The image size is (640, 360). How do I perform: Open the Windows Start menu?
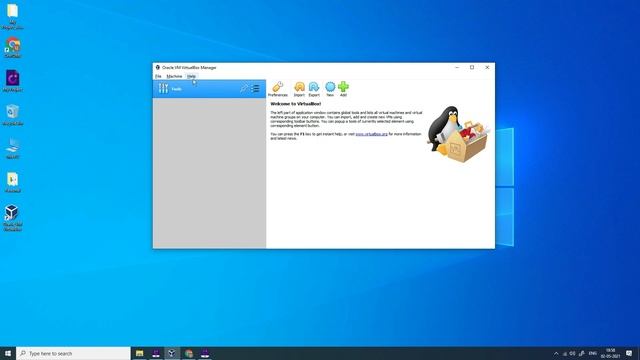(8, 353)
